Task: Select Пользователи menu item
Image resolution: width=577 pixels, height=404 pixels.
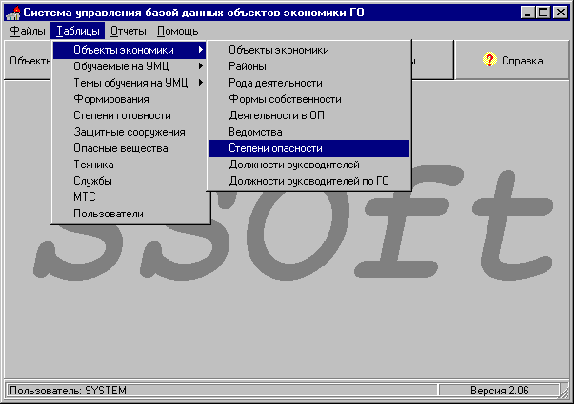Action: pos(129,213)
